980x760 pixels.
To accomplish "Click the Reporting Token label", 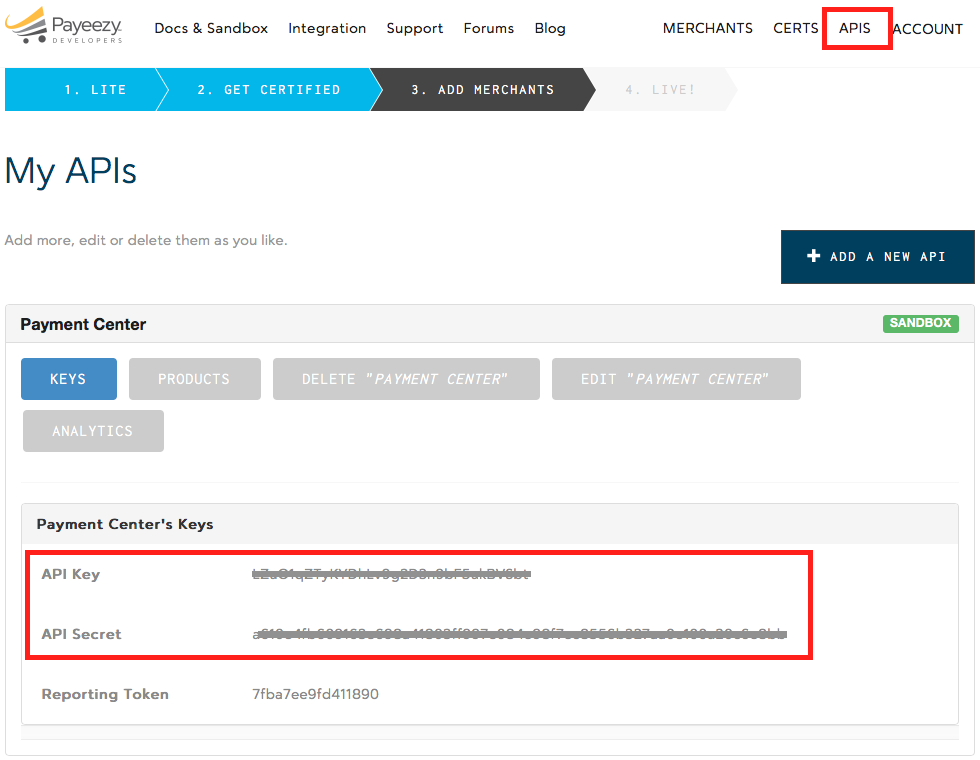I will (x=105, y=694).
